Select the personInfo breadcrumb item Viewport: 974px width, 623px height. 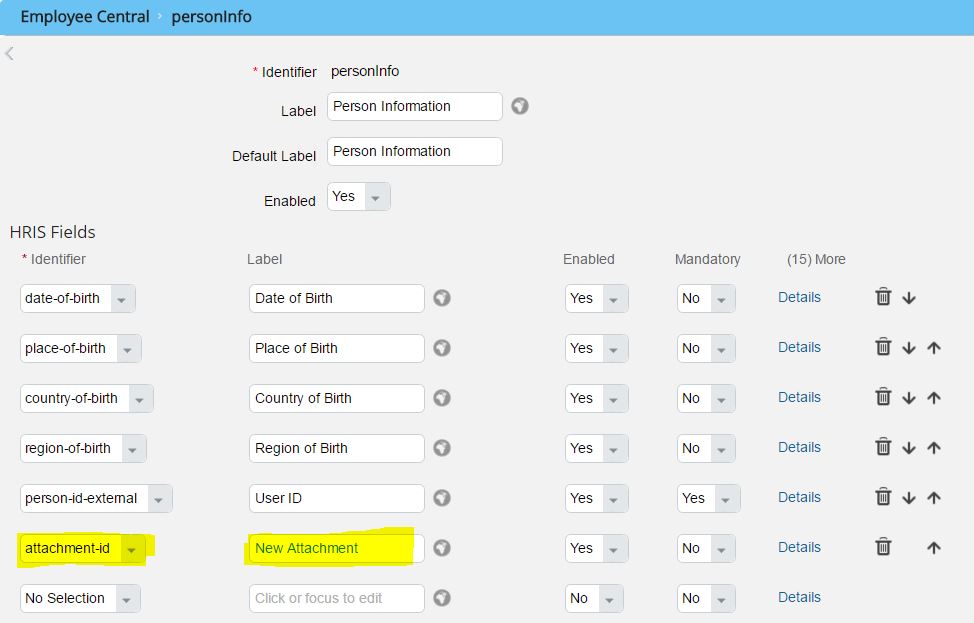pos(211,17)
